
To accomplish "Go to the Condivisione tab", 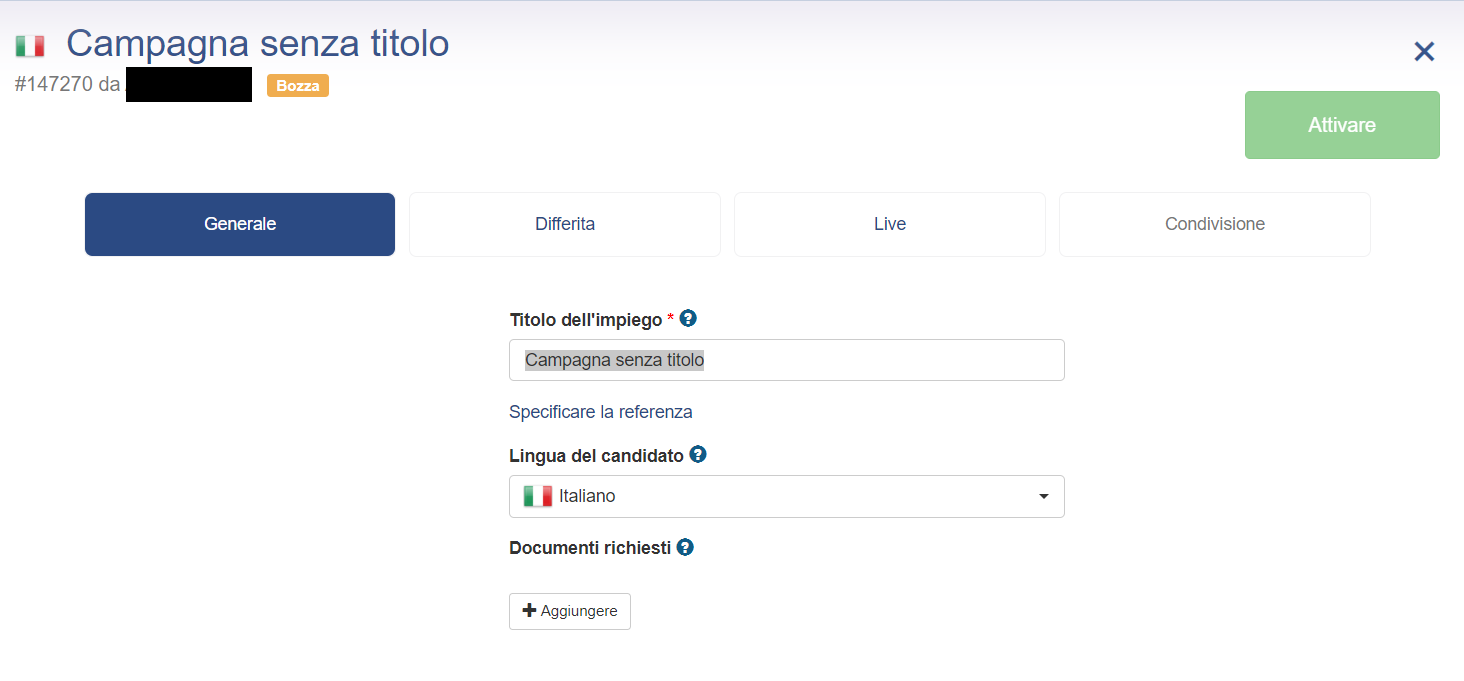I will click(x=1215, y=224).
